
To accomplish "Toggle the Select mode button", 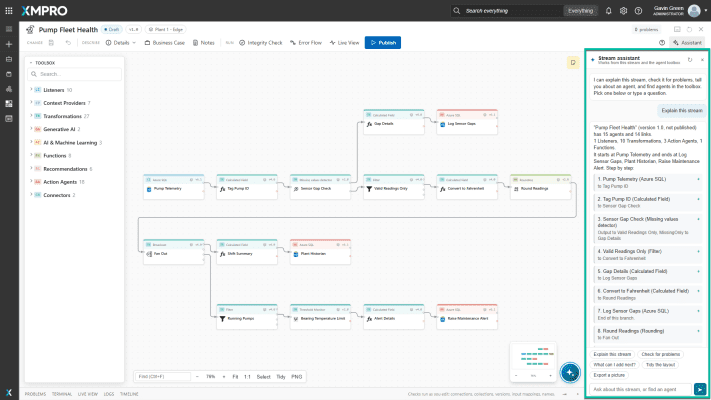I will pos(263,376).
